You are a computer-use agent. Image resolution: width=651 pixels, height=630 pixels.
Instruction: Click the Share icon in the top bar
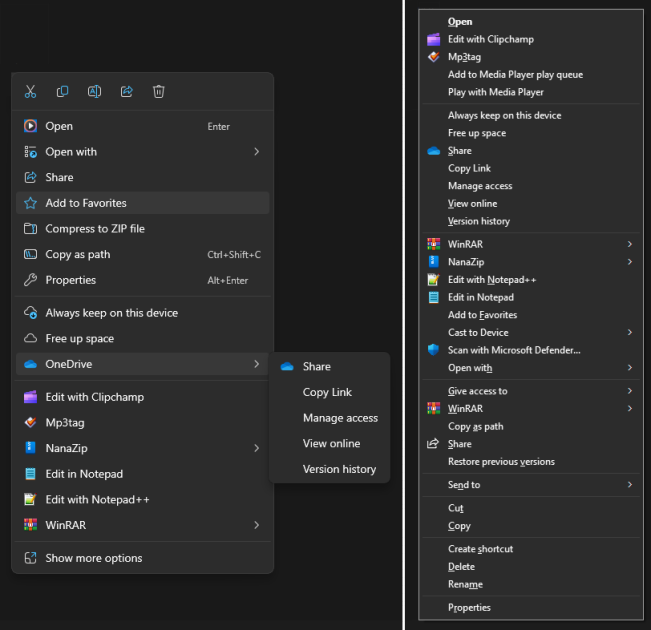point(127,91)
